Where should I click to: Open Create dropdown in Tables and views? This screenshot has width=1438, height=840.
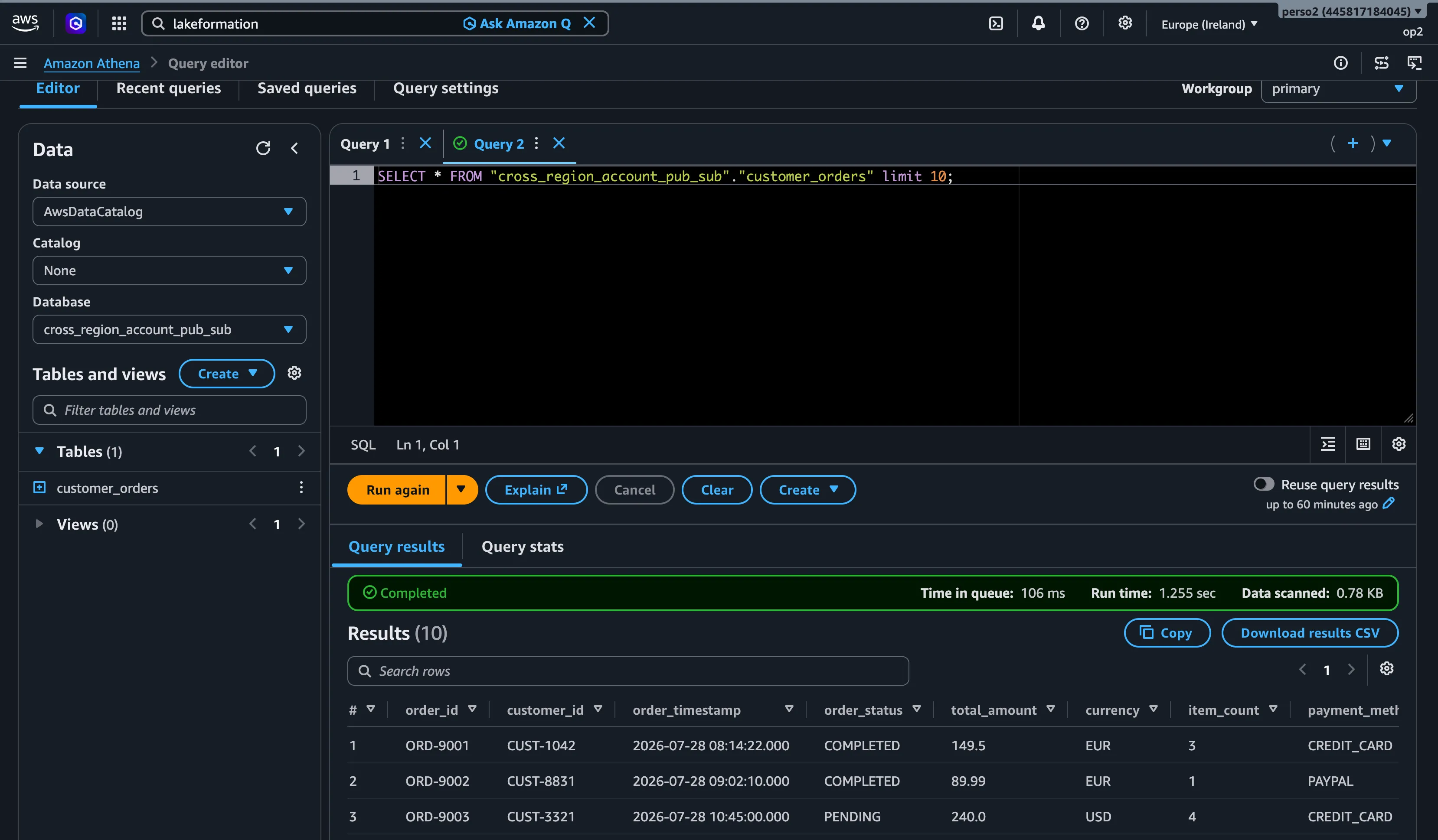[226, 374]
